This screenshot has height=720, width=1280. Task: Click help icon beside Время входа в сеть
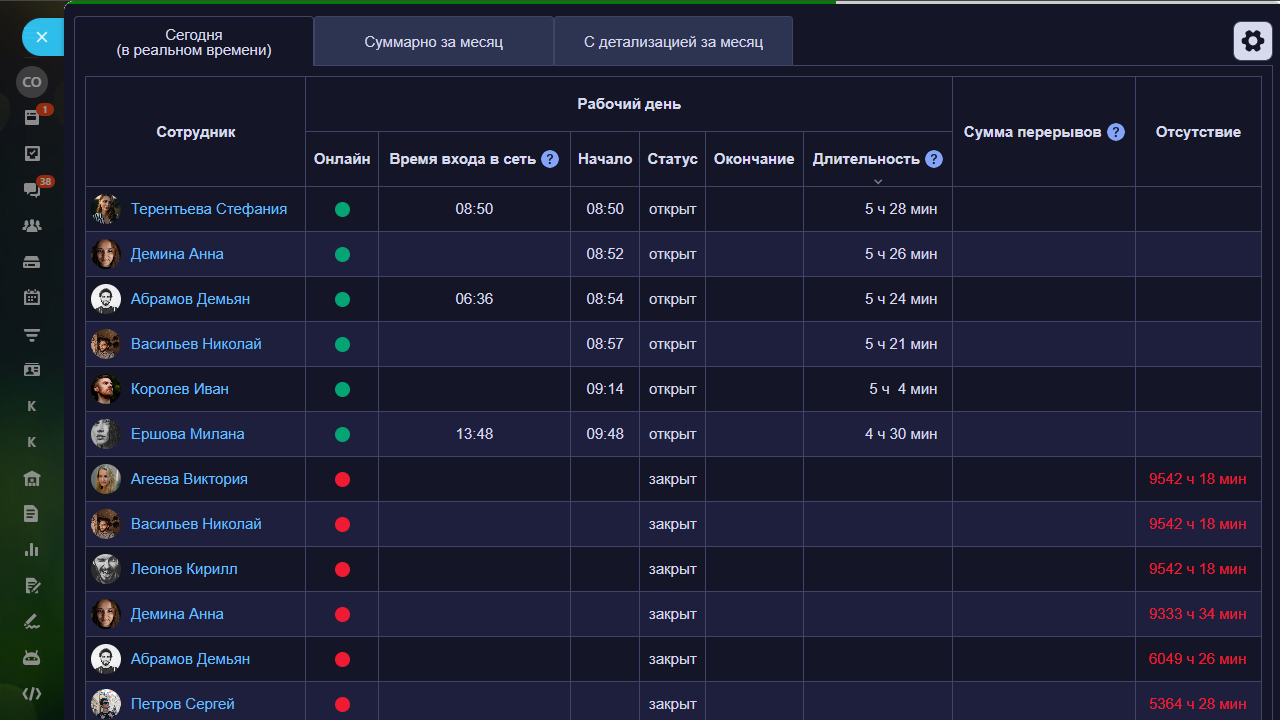point(549,159)
